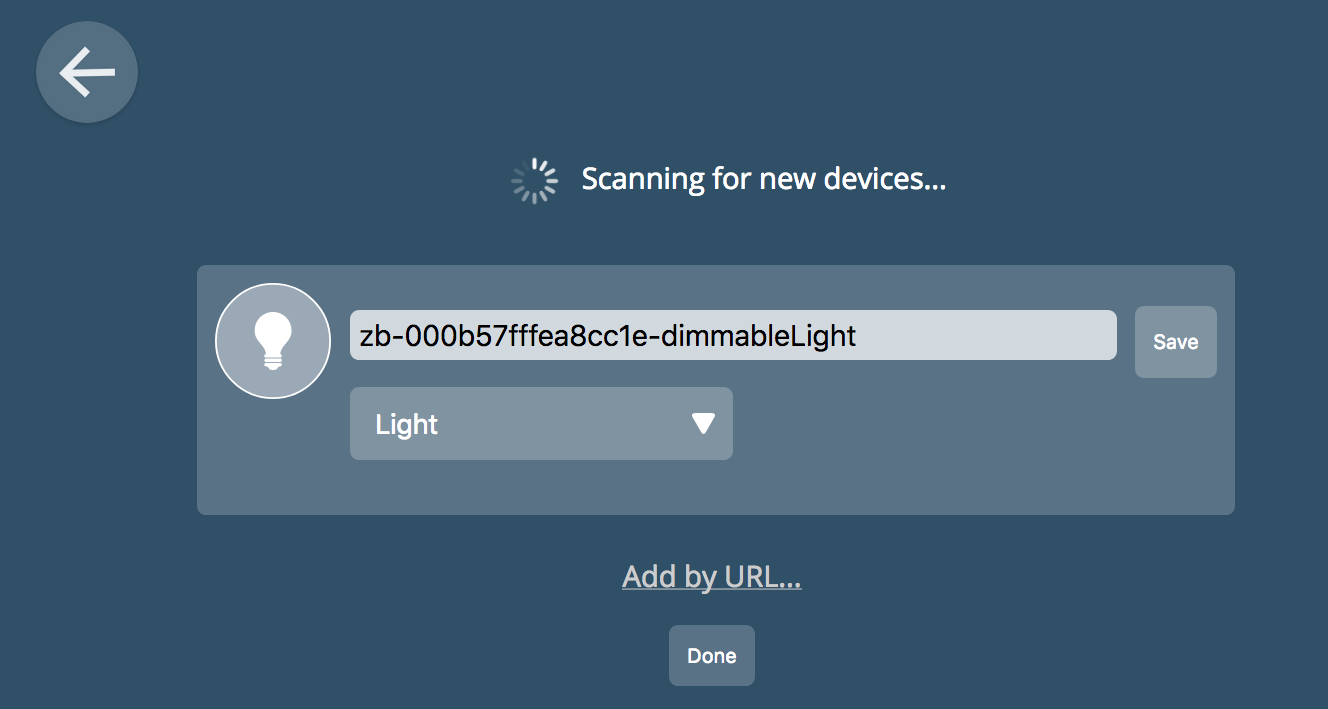1328x709 pixels.
Task: Click the Done button
Action: [711, 656]
